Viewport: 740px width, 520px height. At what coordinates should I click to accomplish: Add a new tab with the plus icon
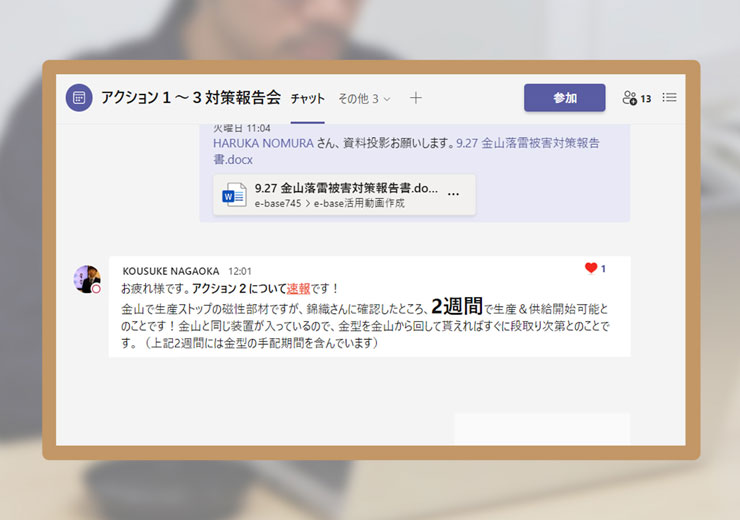(416, 98)
